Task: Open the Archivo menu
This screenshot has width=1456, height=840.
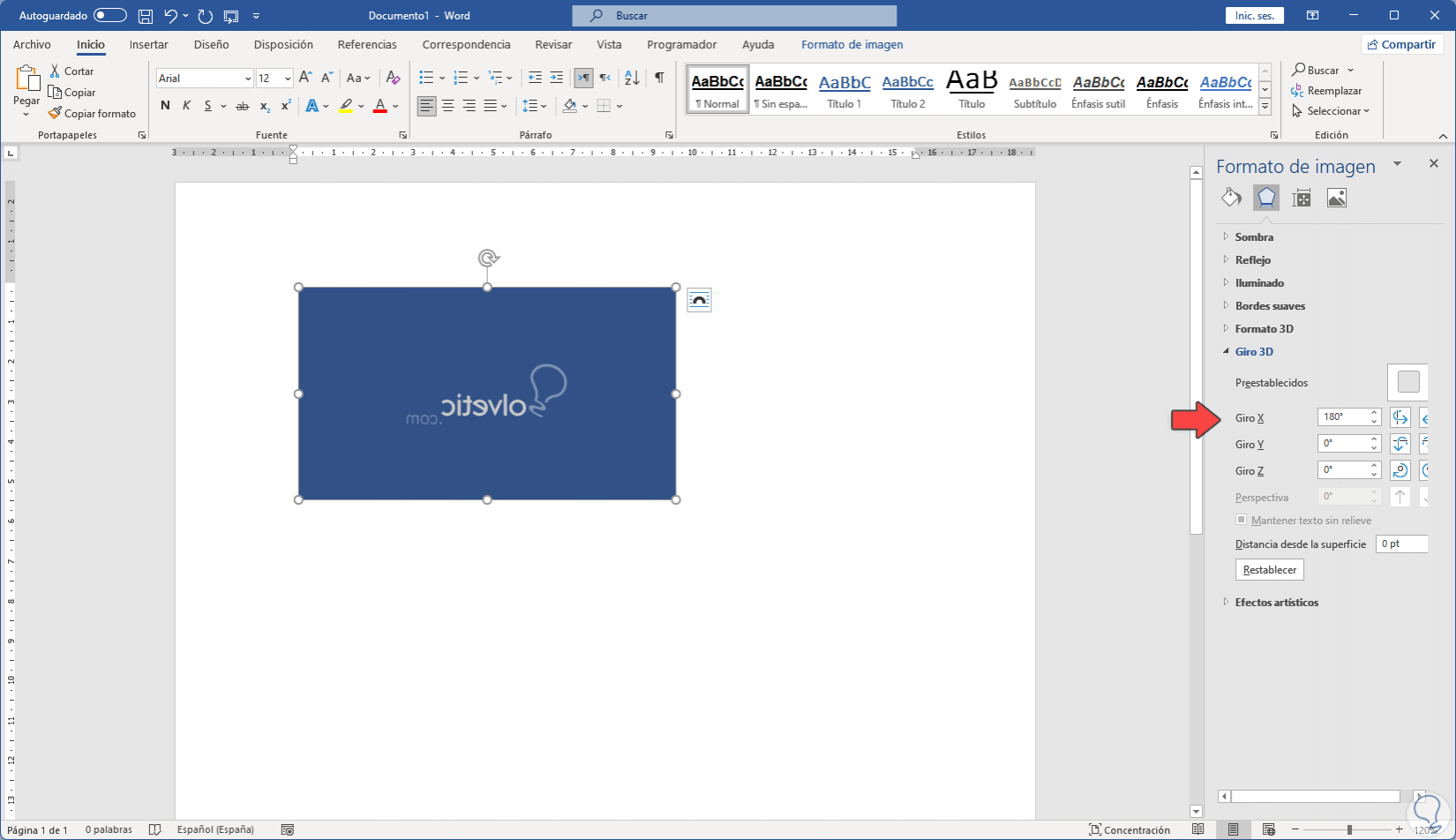Action: pyautogui.click(x=32, y=44)
